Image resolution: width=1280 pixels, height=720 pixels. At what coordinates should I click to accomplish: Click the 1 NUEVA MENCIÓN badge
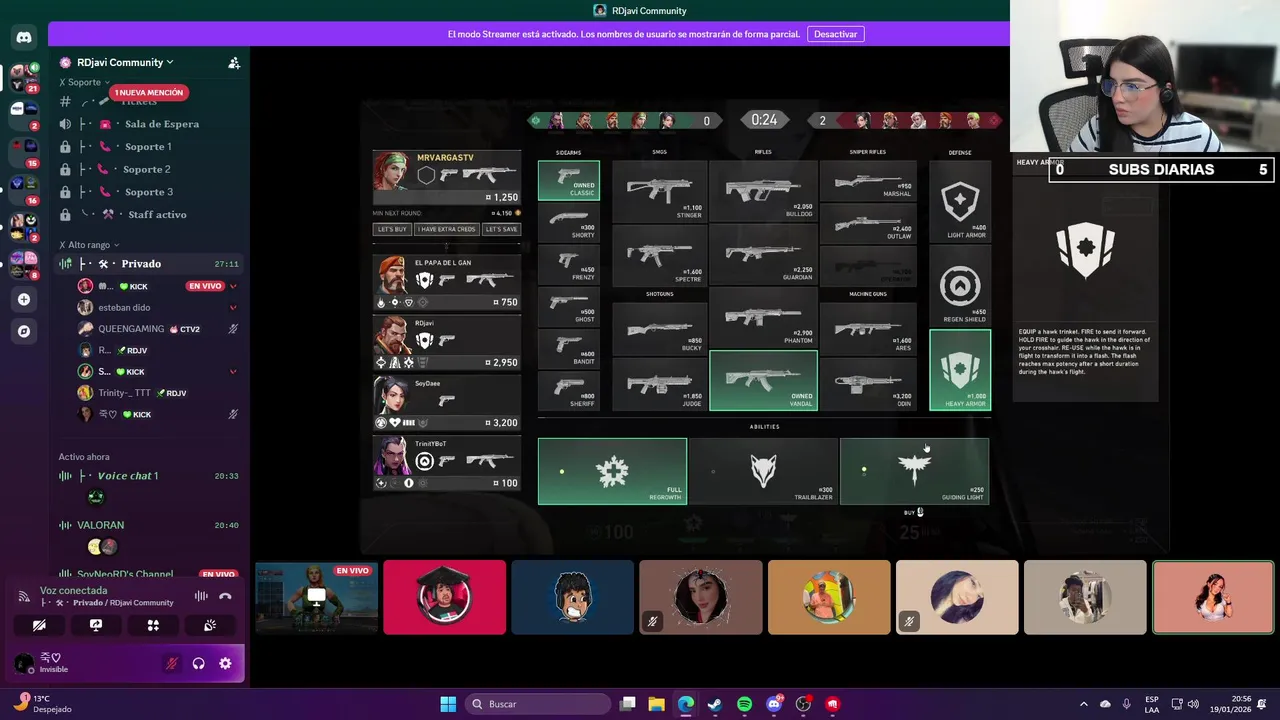pyautogui.click(x=148, y=92)
